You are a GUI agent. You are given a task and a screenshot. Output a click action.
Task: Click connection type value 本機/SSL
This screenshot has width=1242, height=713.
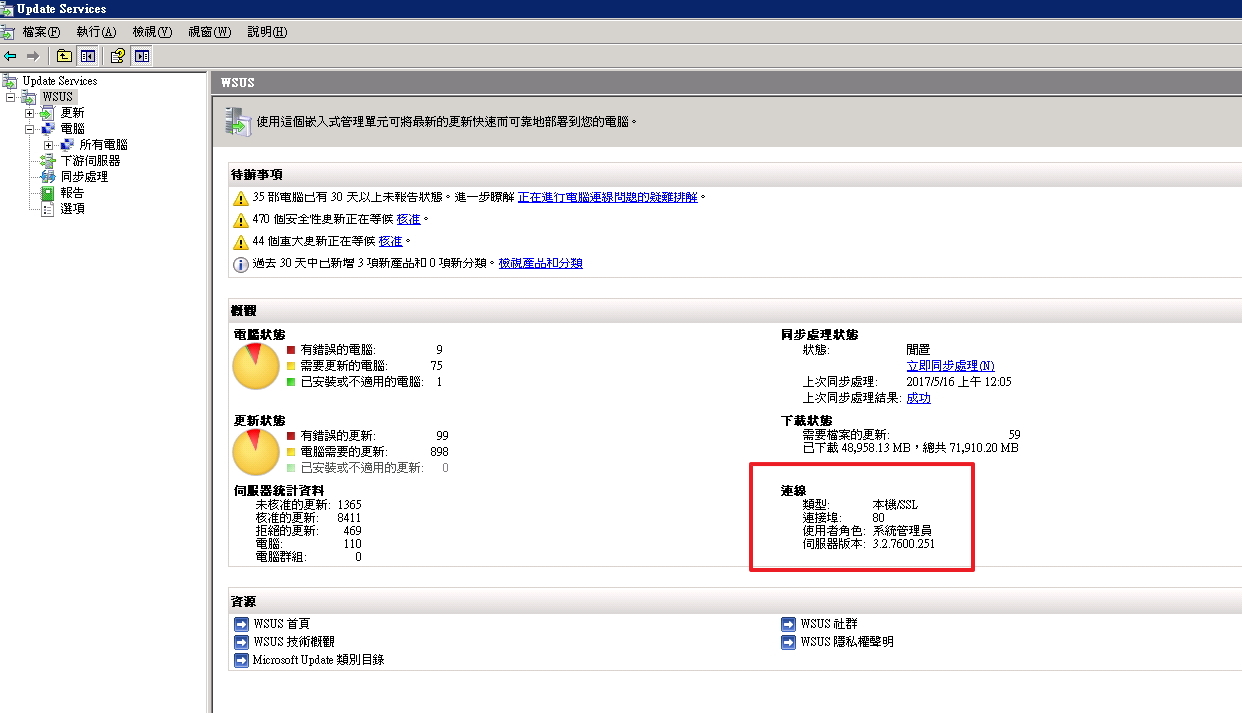tap(894, 505)
